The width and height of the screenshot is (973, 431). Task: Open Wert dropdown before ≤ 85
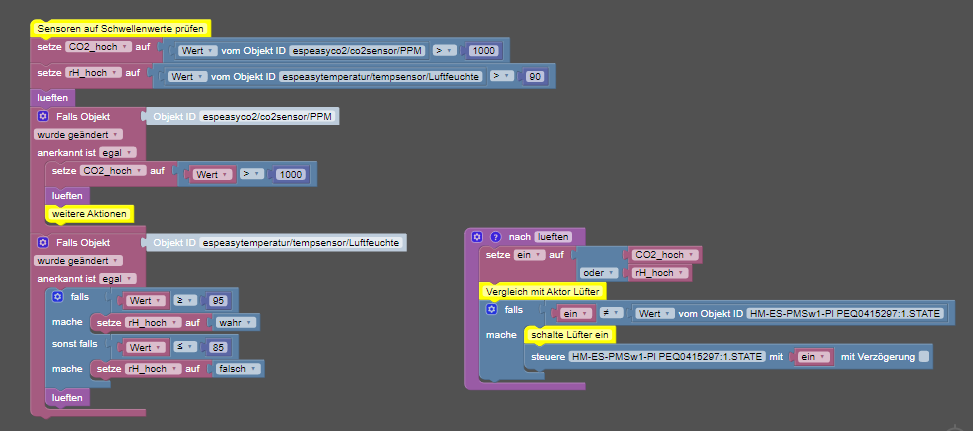(147, 347)
